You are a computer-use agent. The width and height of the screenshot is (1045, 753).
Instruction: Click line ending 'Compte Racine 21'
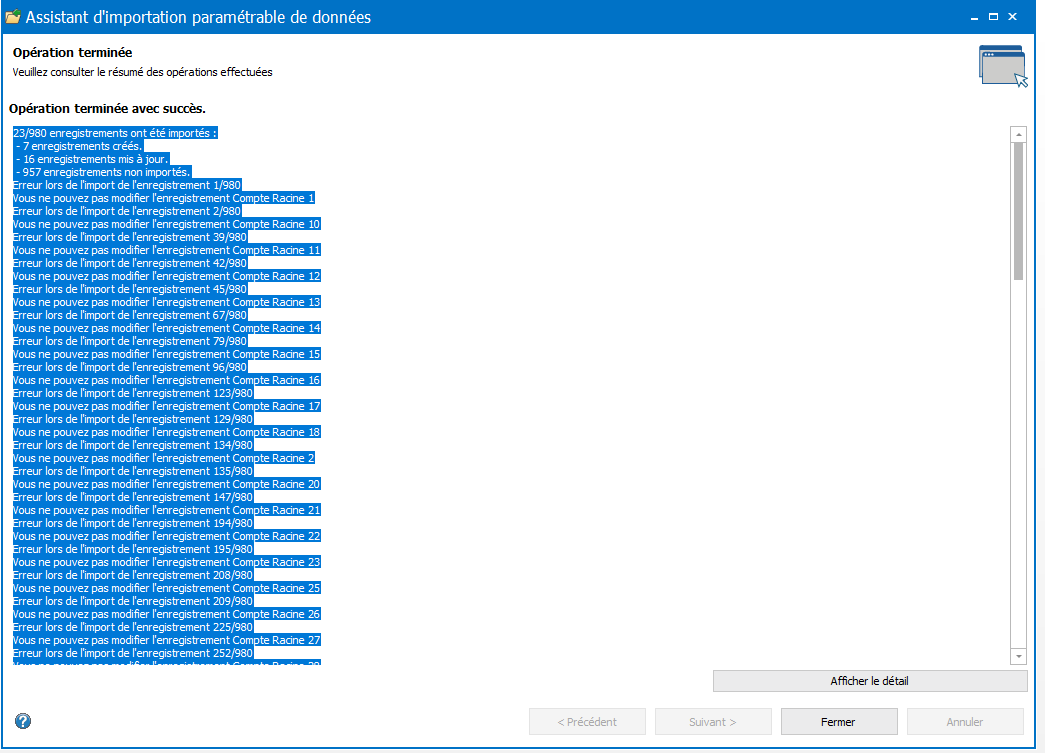[167, 510]
